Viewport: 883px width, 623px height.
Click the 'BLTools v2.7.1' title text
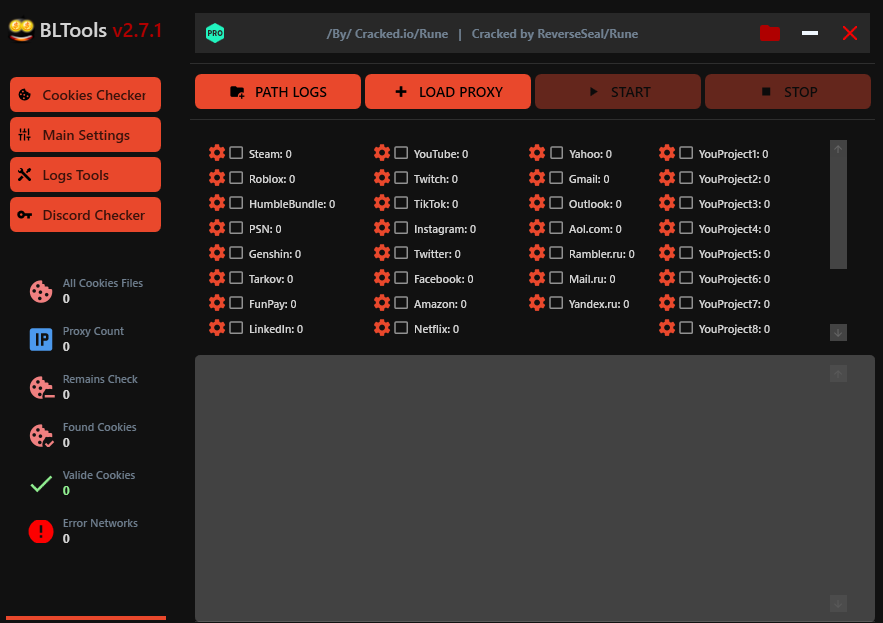[x=101, y=30]
